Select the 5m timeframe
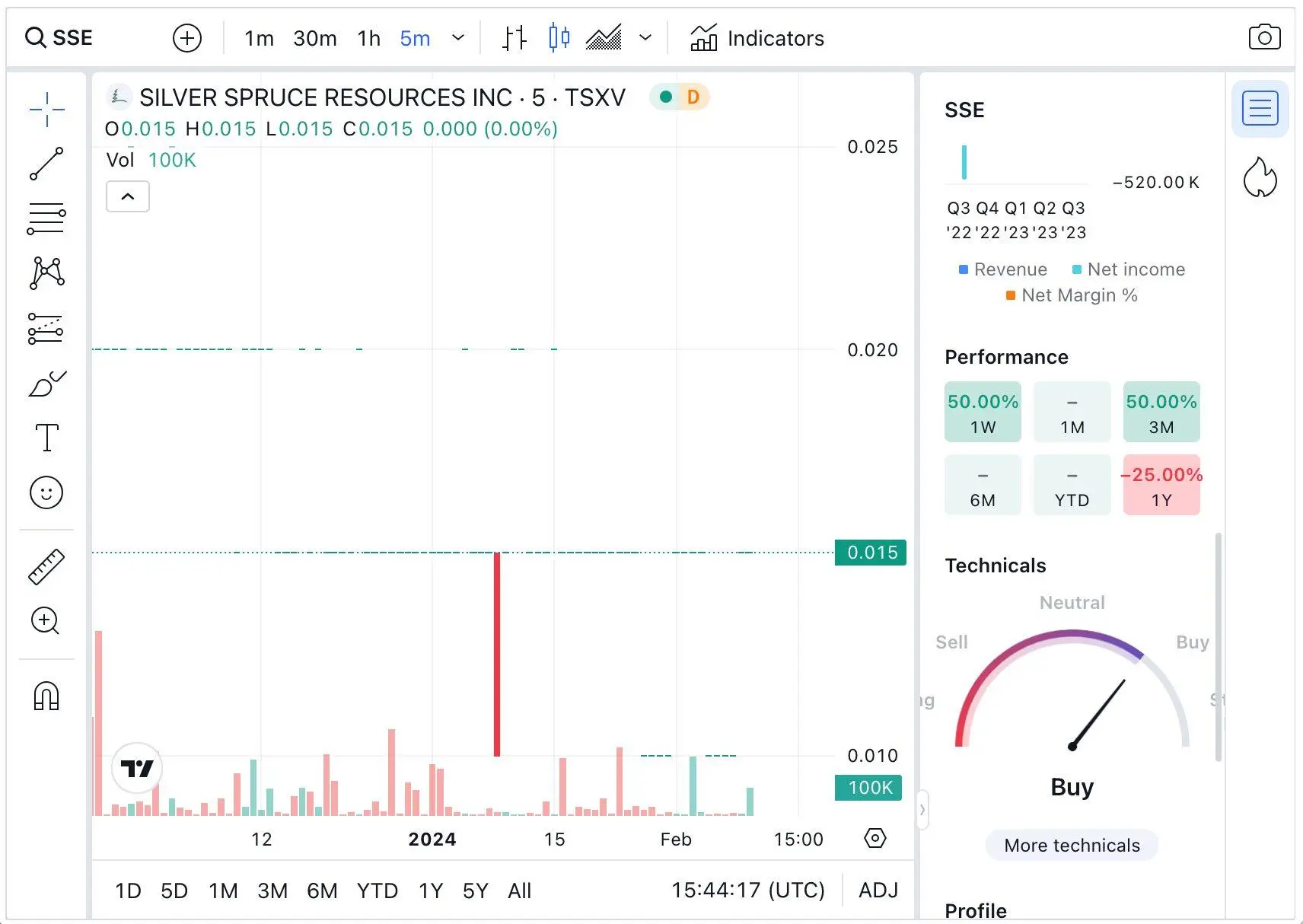 415,38
